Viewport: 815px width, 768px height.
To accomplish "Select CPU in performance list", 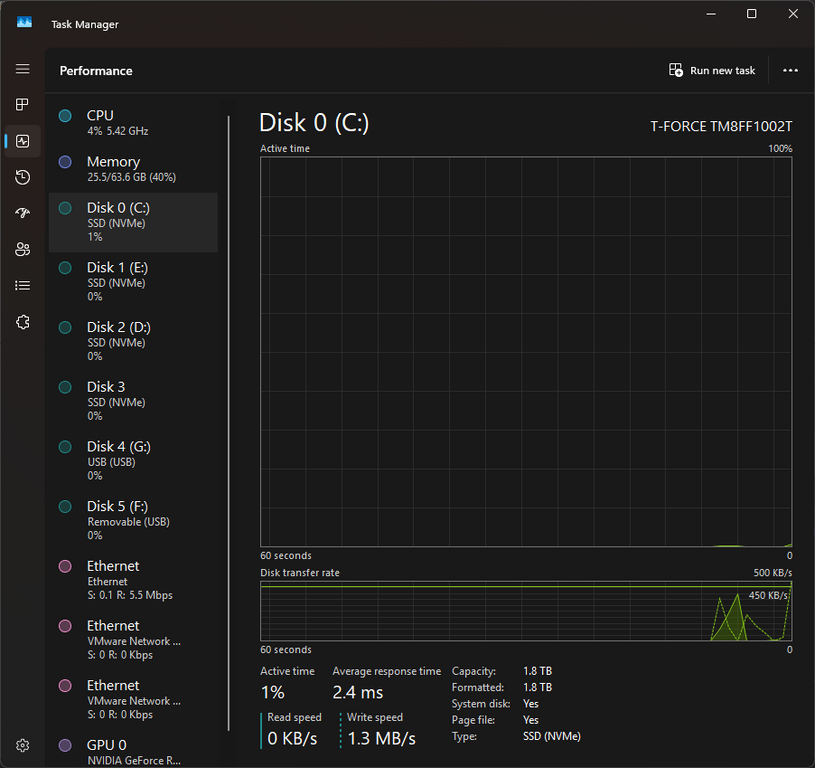I will pos(133,123).
